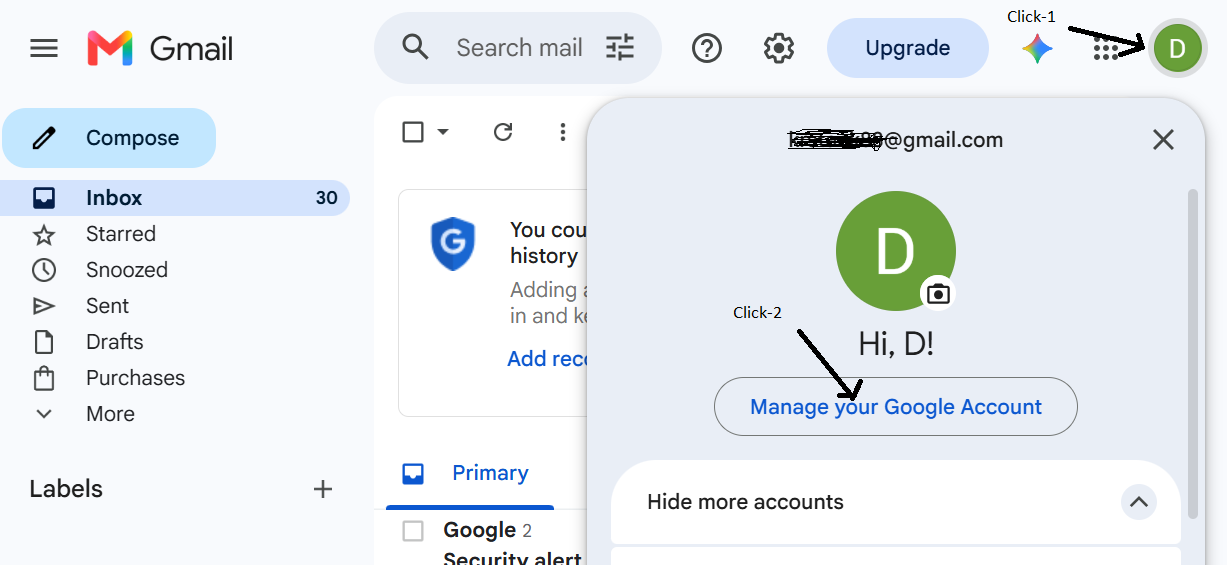Click the Hi, D! greeting

click(x=896, y=345)
